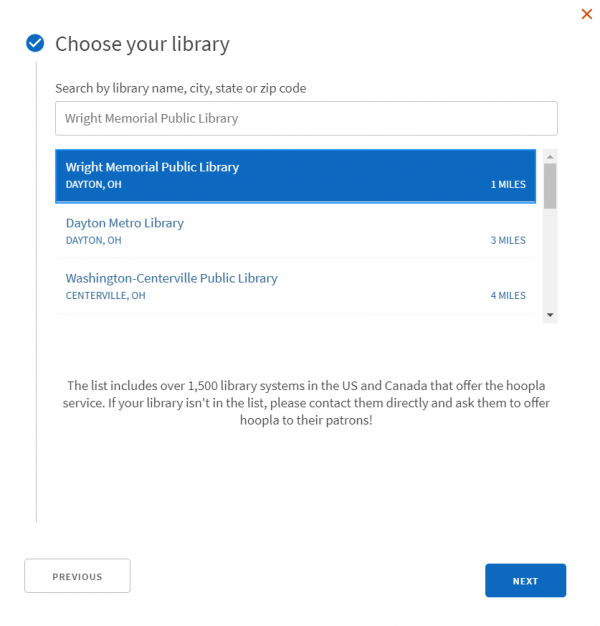Click the 1 MILES distance label
Screen dimensions: 600x626
point(508,184)
